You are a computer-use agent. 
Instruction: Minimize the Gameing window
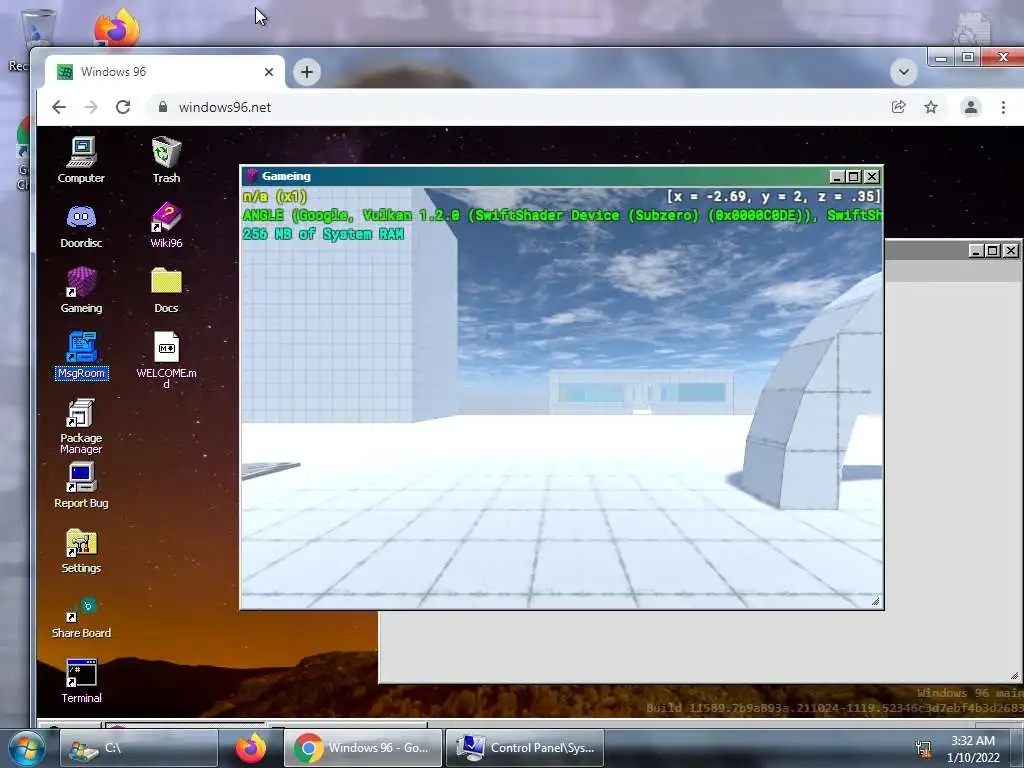pos(837,176)
